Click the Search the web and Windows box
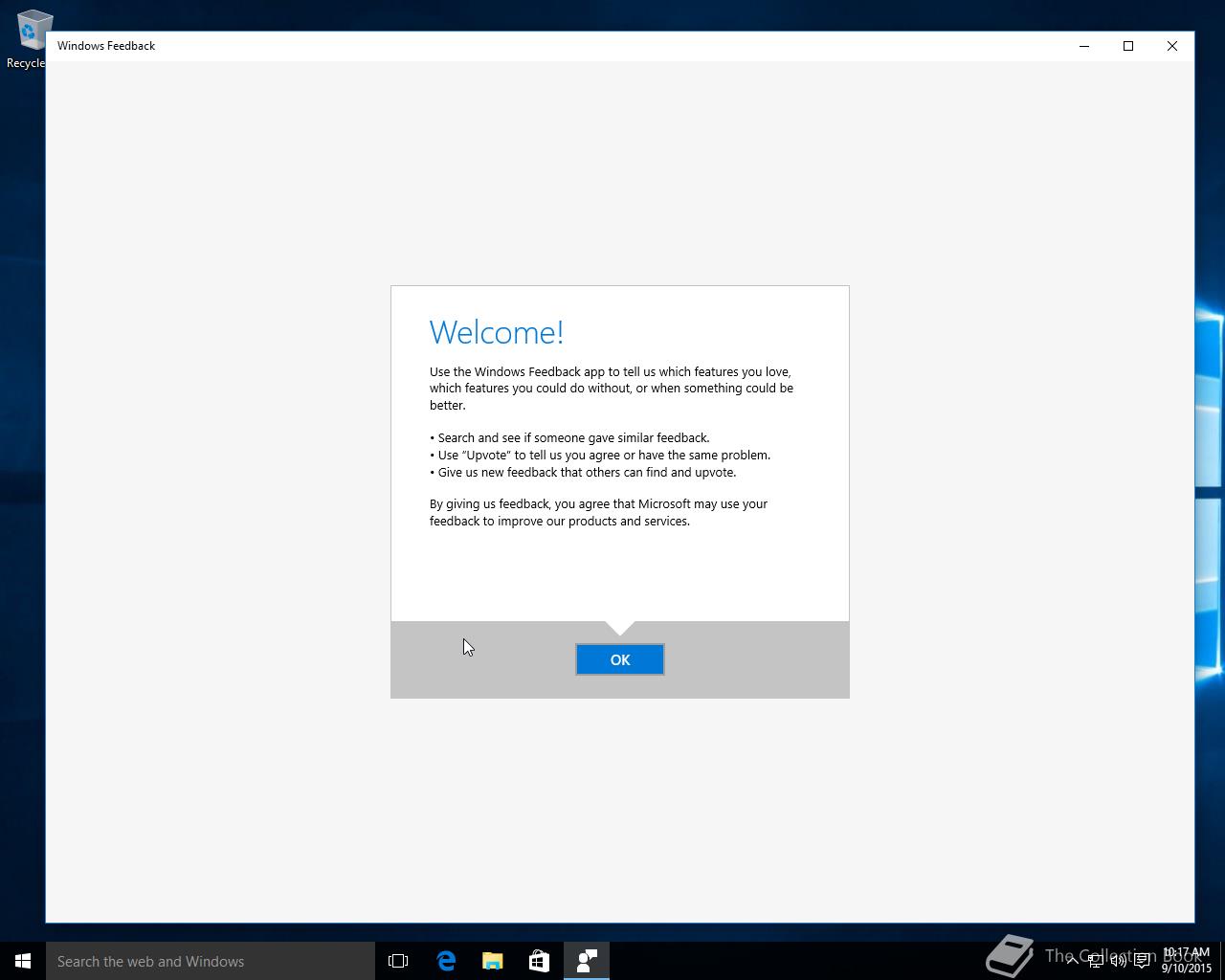This screenshot has height=980, width=1225. [211, 961]
